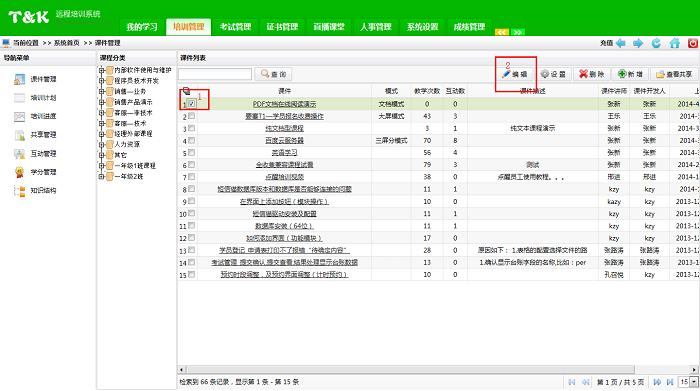Image resolution: width=700 pixels, height=391 pixels.
Task: Switch to the 考试管理 tab
Action: [x=235, y=27]
